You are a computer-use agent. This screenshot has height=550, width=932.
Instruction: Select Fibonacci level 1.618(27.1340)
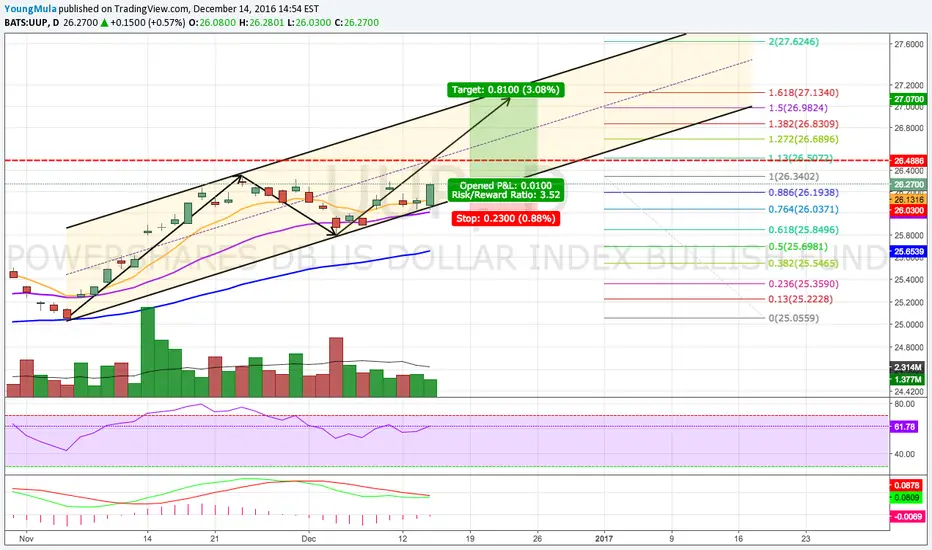pos(804,93)
